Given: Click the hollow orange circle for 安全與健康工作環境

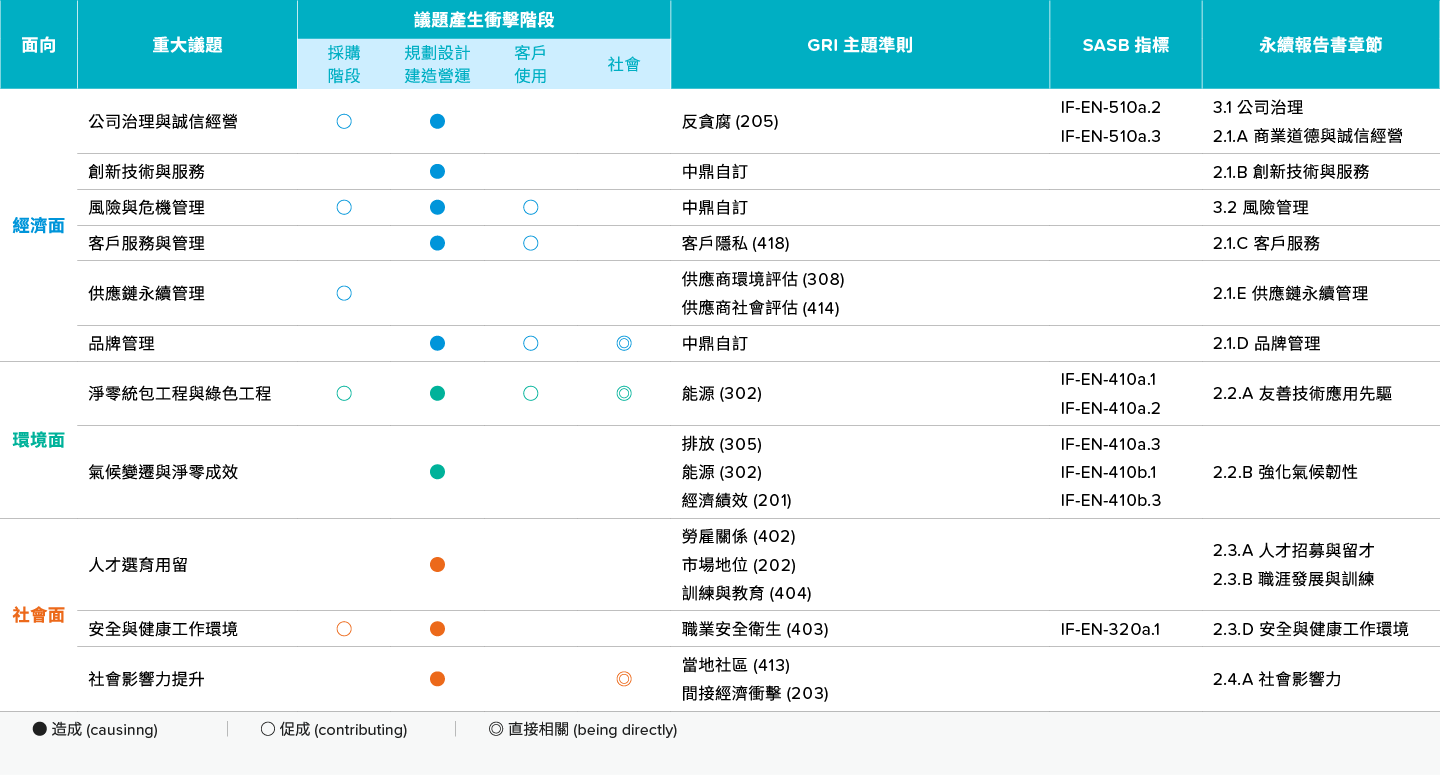Looking at the screenshot, I should point(344,629).
